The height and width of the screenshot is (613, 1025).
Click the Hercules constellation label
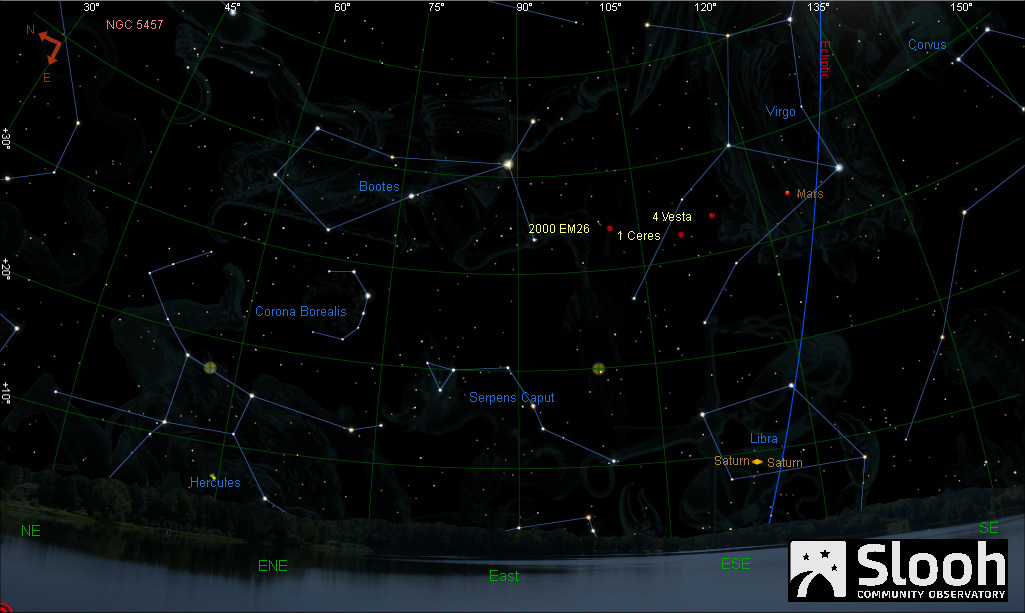pyautogui.click(x=215, y=483)
